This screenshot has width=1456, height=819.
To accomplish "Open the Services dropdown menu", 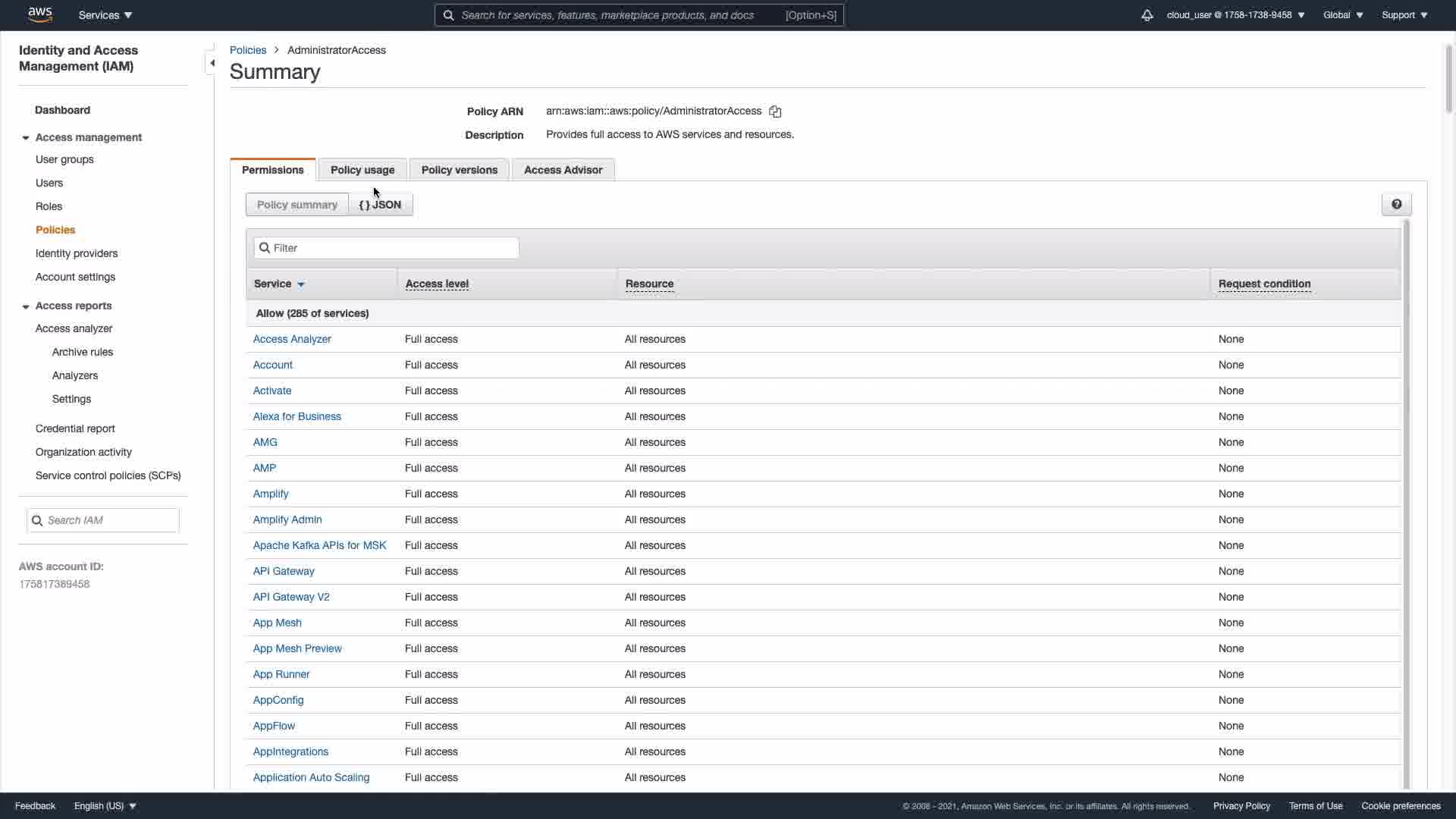I will click(x=105, y=15).
